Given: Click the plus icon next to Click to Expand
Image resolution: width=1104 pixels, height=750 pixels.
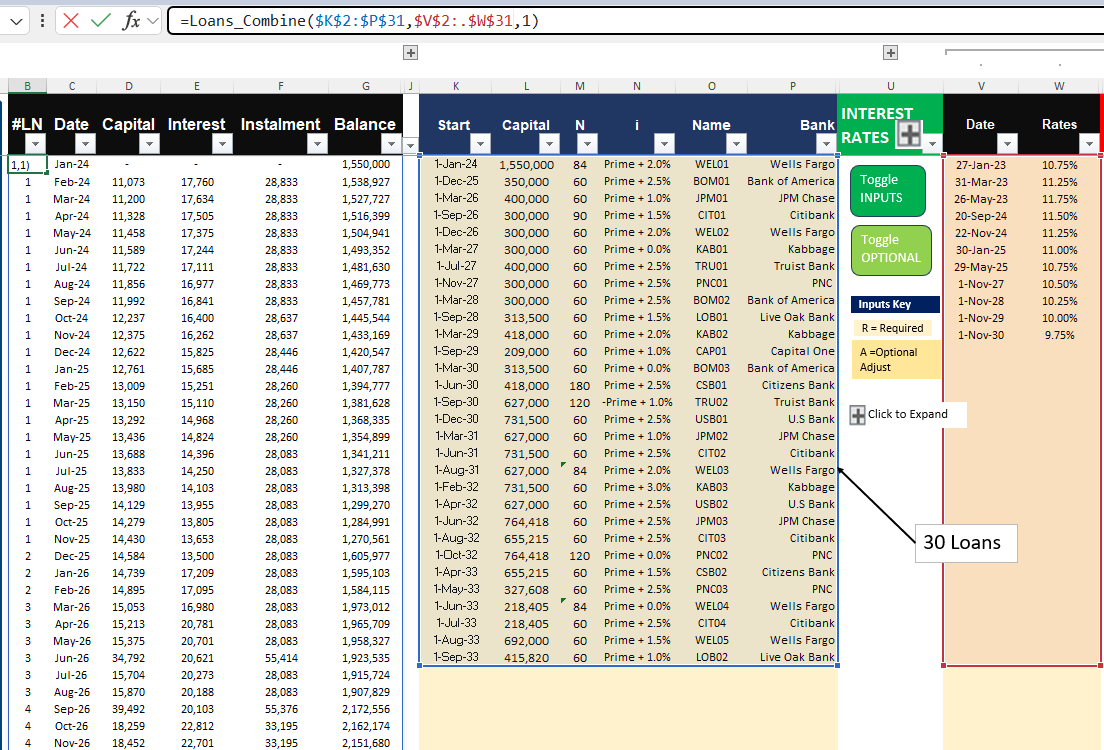Looking at the screenshot, I should coord(856,414).
